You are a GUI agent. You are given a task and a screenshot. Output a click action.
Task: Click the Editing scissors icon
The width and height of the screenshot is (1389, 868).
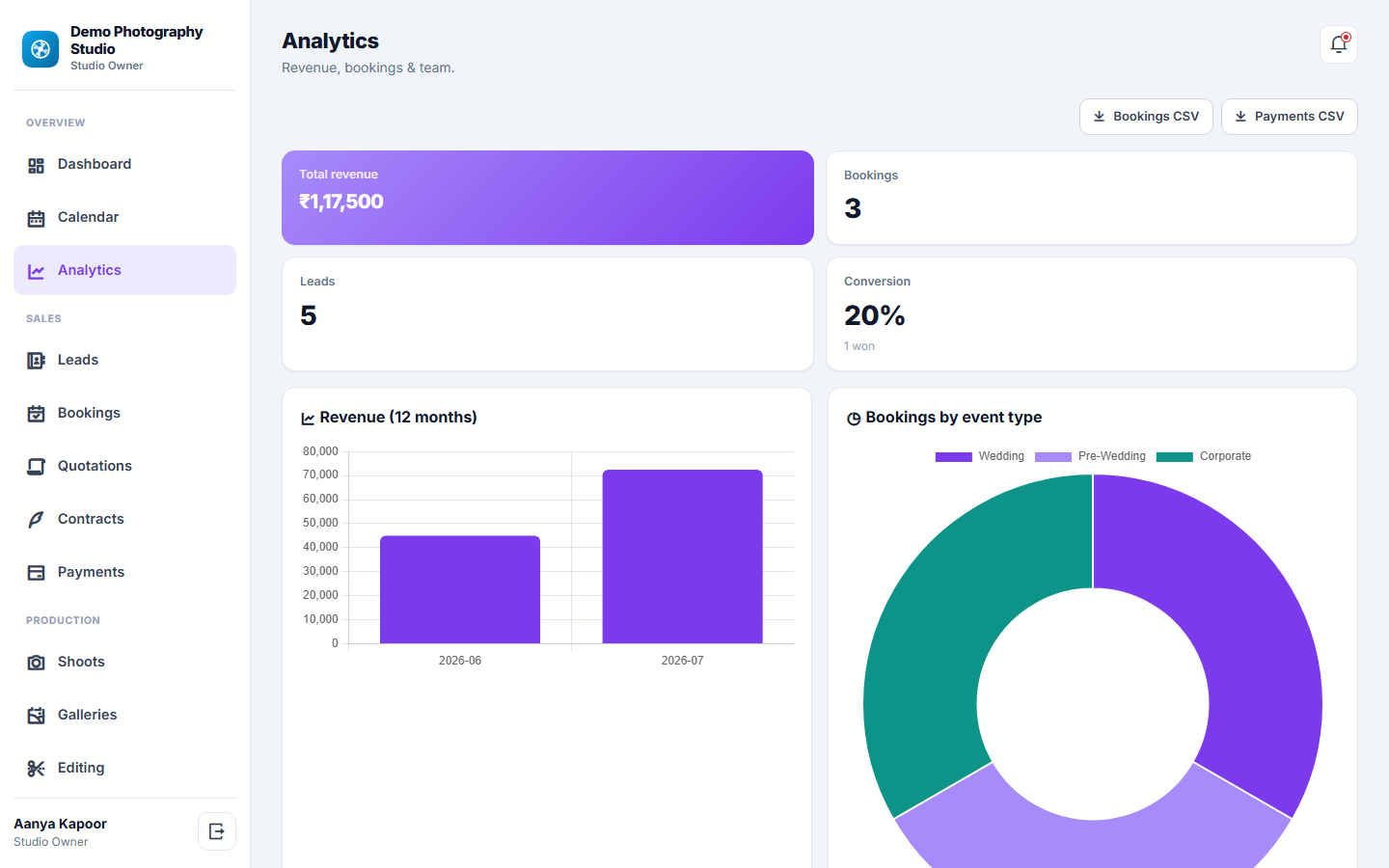36,769
